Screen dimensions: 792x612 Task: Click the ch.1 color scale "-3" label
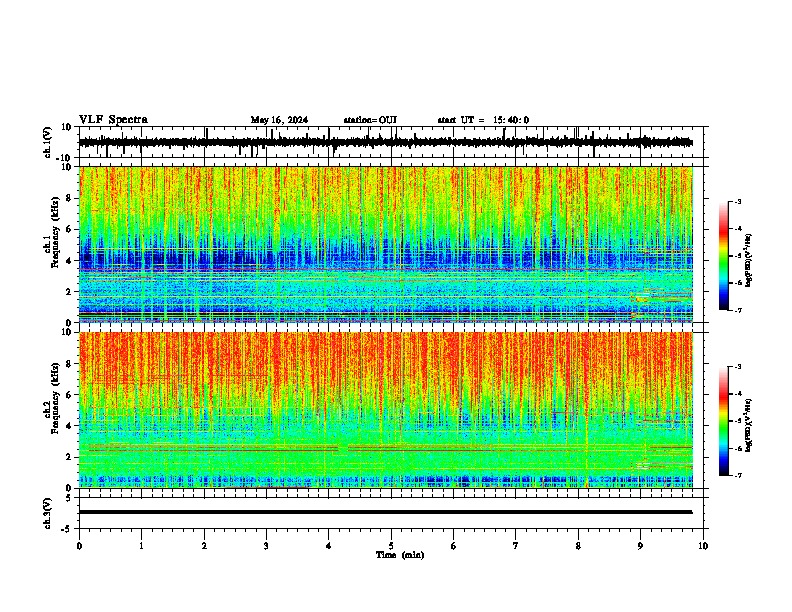(738, 201)
